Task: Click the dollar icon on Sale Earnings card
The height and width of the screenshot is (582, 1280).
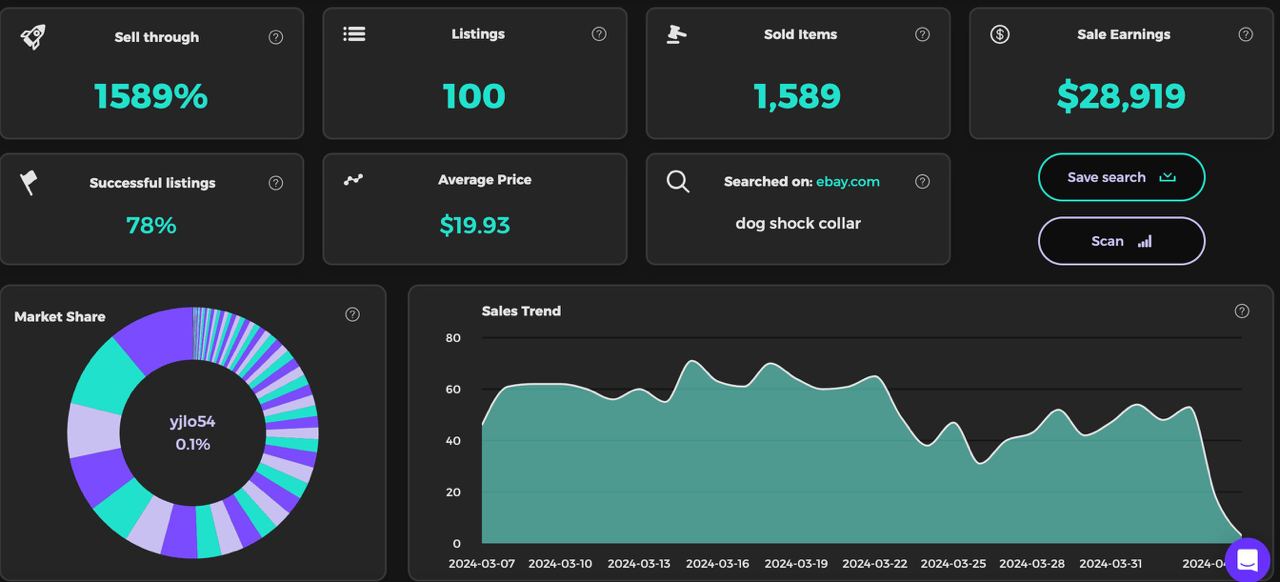Action: [x=1000, y=34]
